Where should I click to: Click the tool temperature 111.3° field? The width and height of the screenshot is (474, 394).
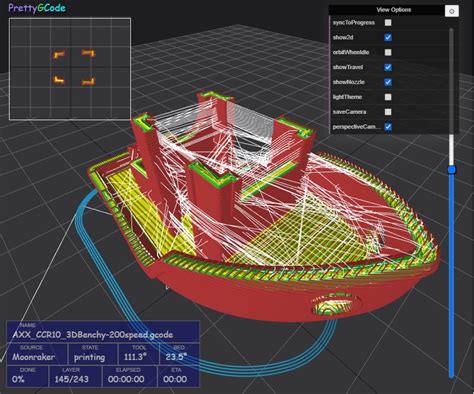coord(135,357)
